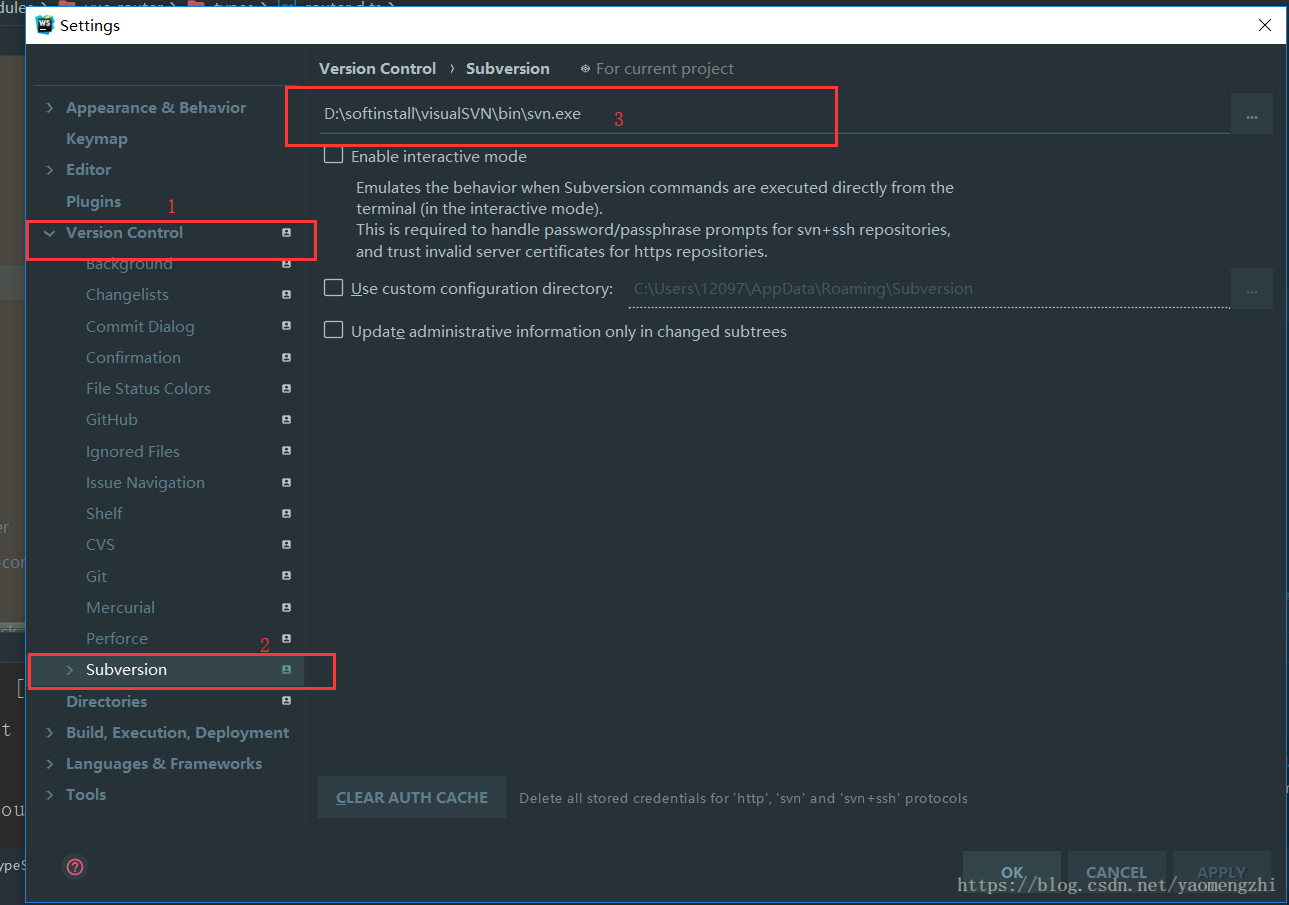The height and width of the screenshot is (905, 1289).
Task: Select Ignored Files page
Action: coord(133,451)
